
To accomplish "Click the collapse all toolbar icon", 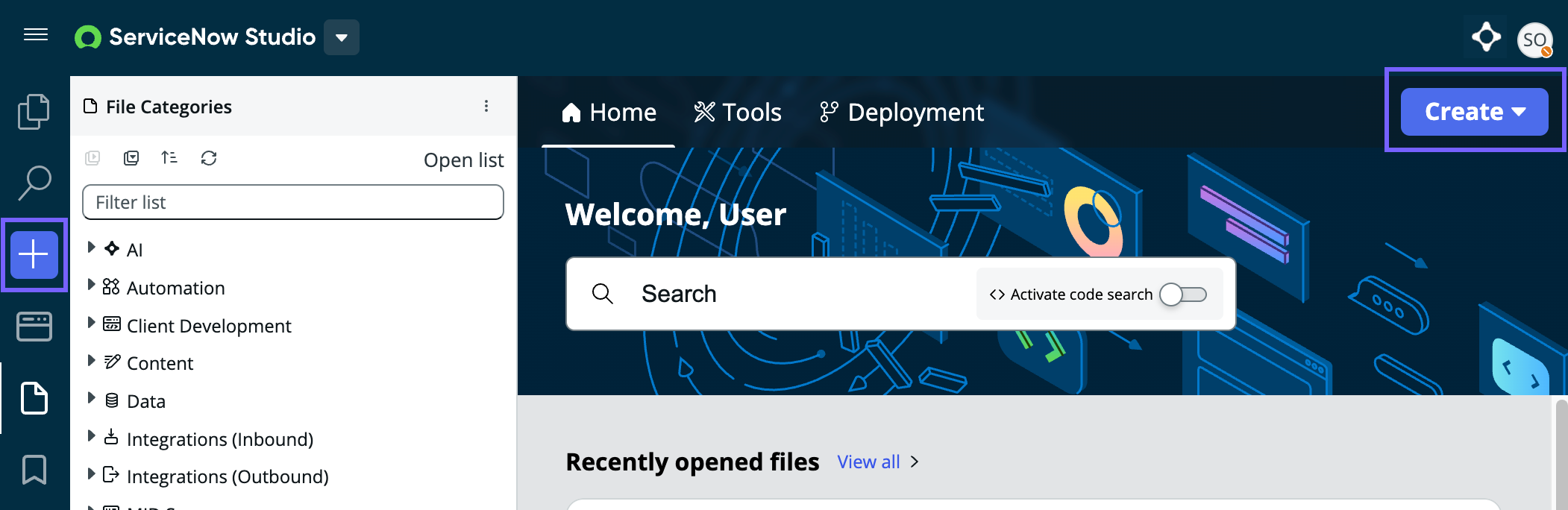I will pos(131,158).
